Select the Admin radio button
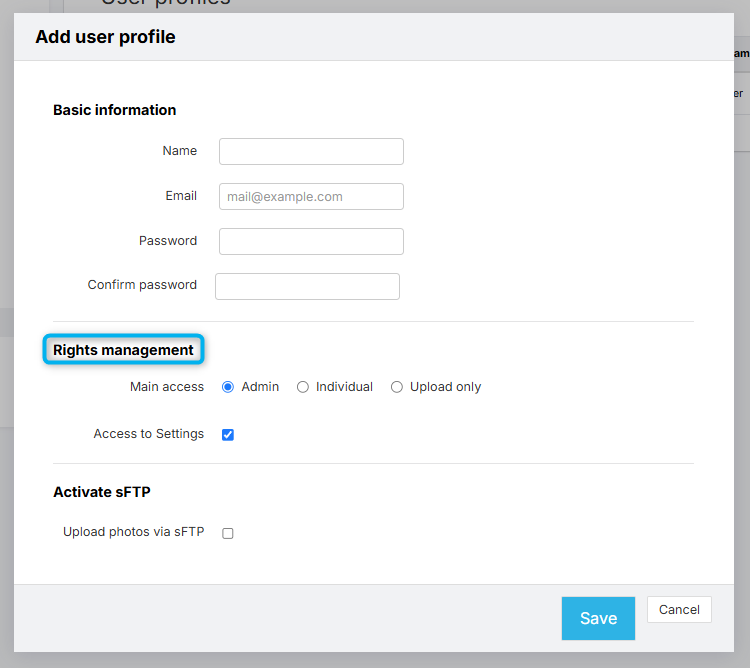The width and height of the screenshot is (750, 668). (228, 387)
